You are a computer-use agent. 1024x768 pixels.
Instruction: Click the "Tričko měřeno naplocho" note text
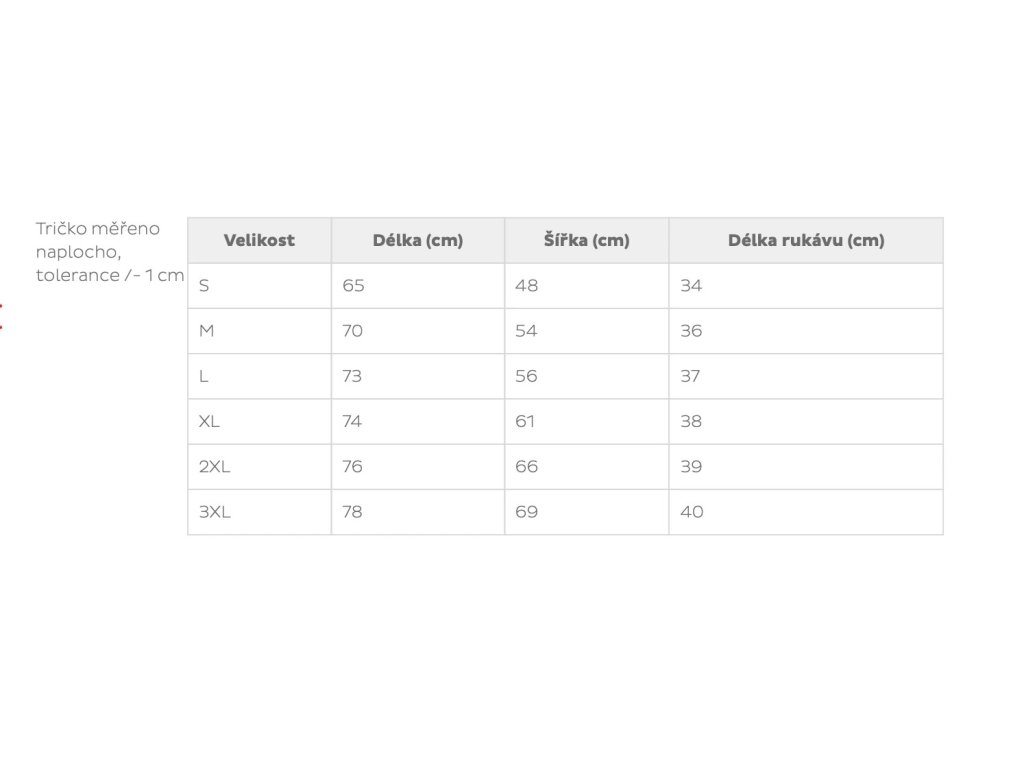[x=98, y=240]
